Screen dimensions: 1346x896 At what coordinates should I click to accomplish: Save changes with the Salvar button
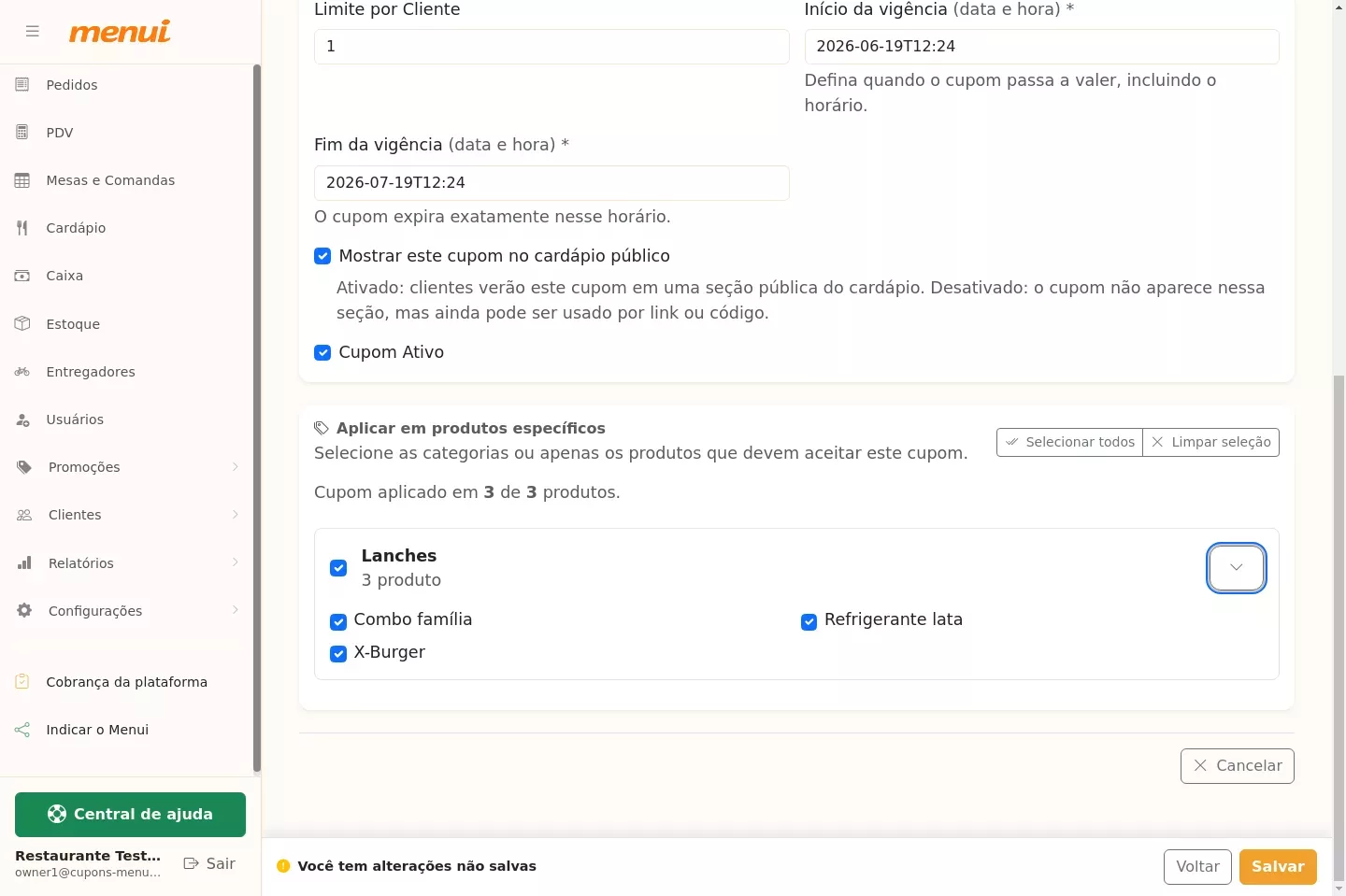click(1278, 867)
